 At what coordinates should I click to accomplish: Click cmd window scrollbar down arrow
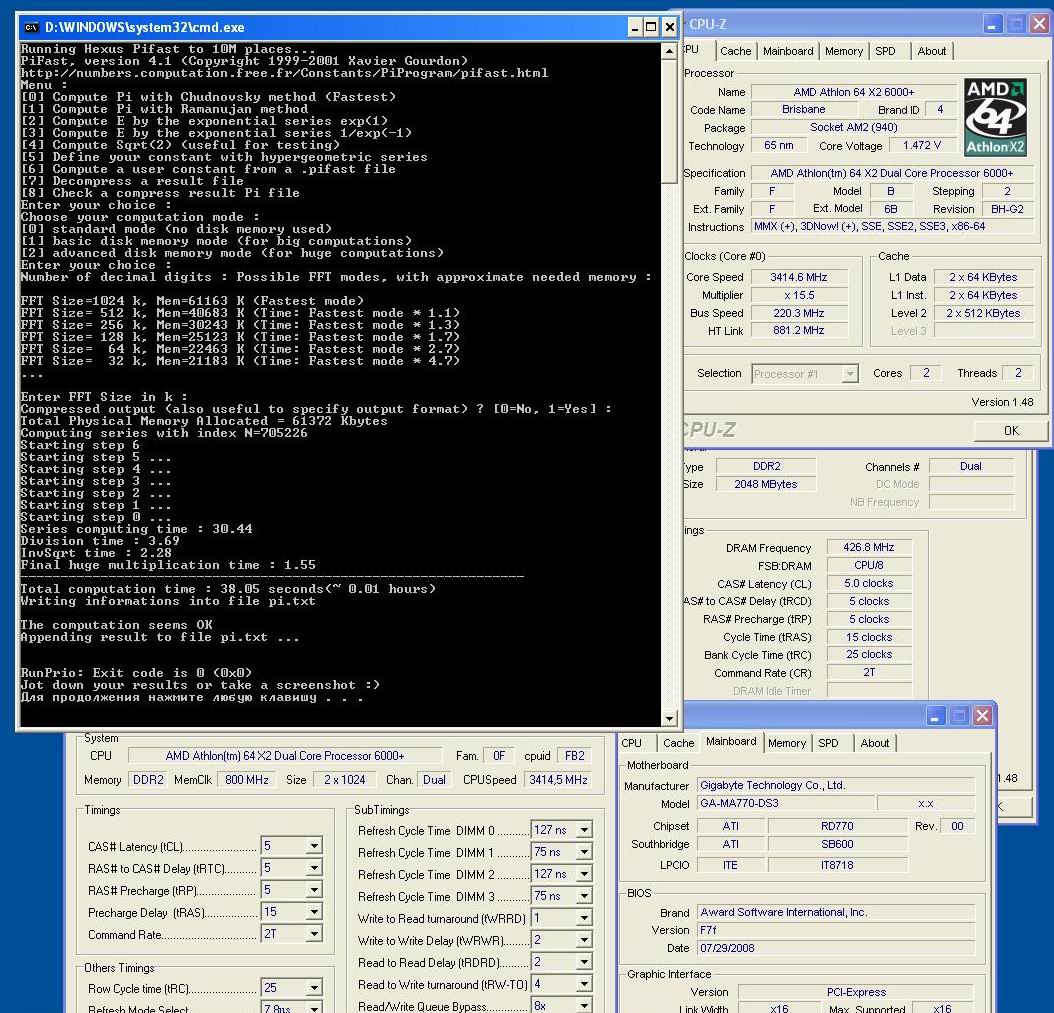click(669, 719)
